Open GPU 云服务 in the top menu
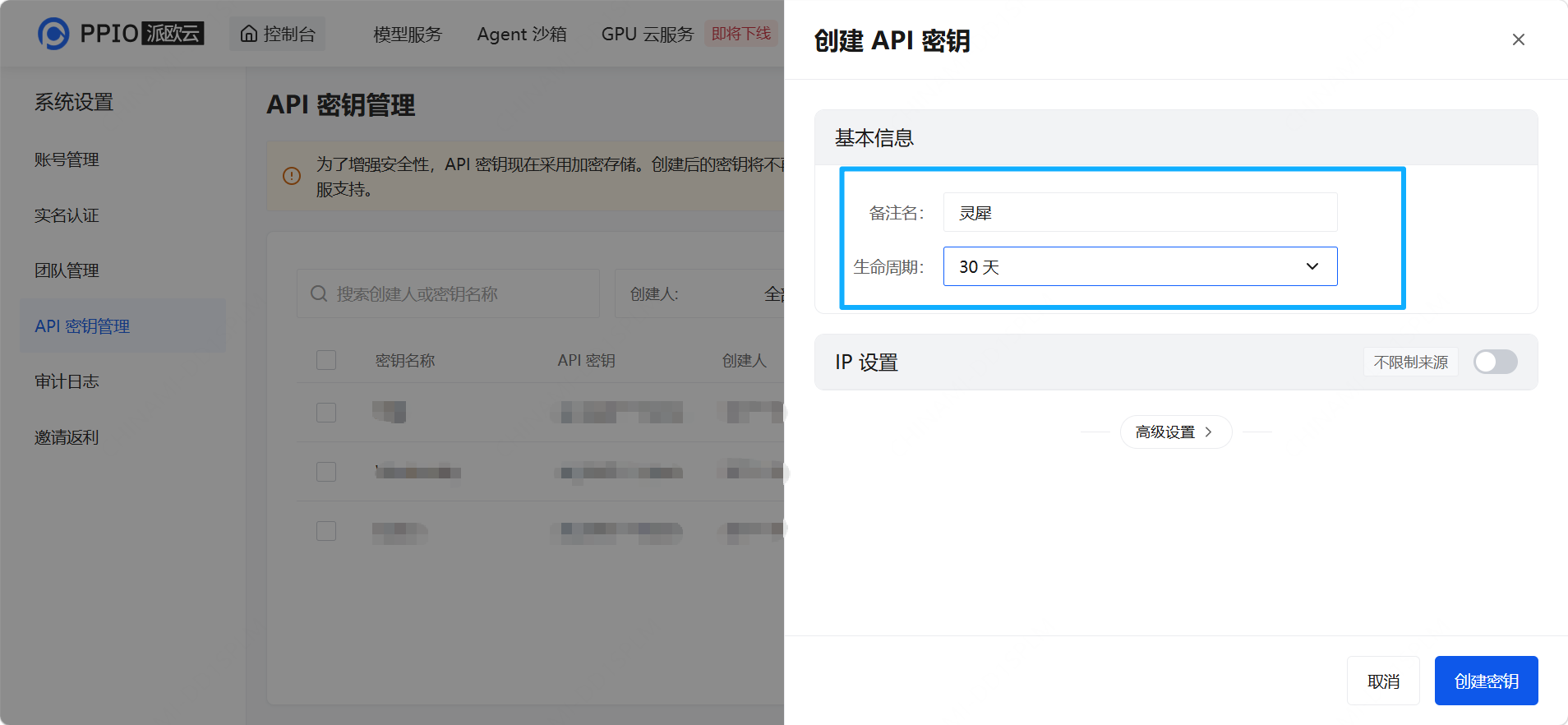 (648, 34)
